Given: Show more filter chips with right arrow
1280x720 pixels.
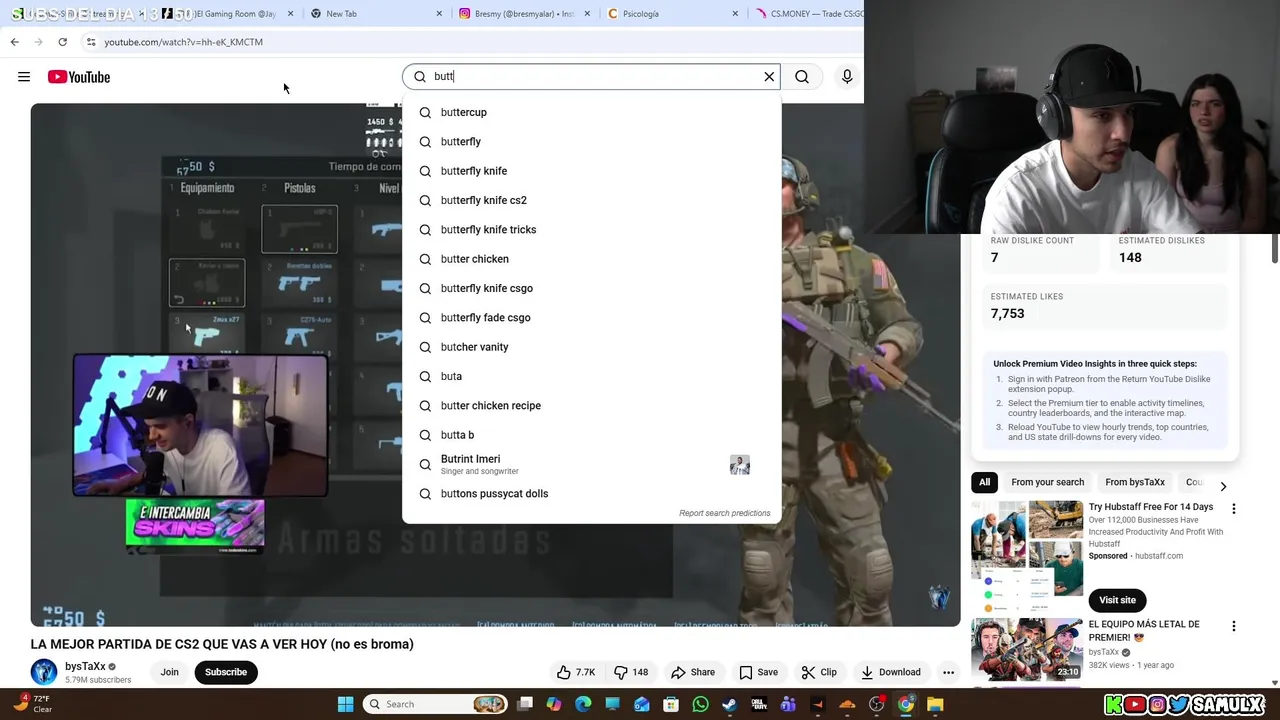Looking at the screenshot, I should [x=1223, y=486].
